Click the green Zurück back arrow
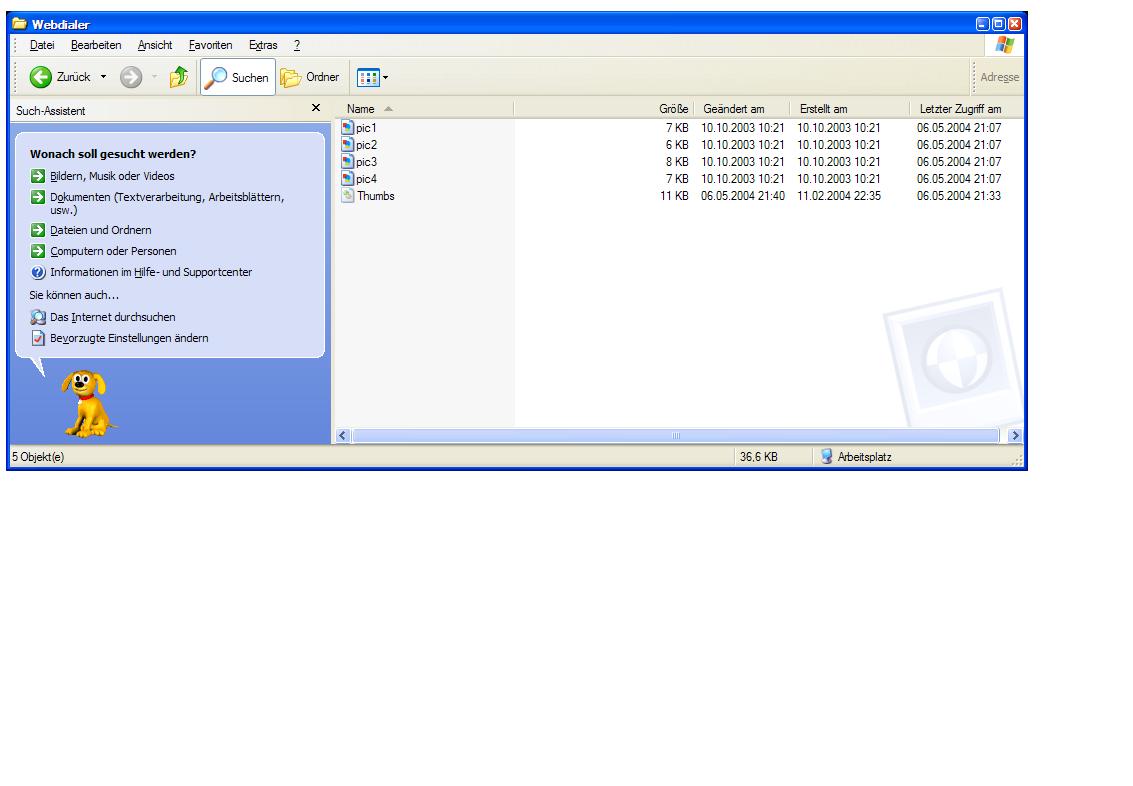The width and height of the screenshot is (1133, 786). pyautogui.click(x=40, y=77)
